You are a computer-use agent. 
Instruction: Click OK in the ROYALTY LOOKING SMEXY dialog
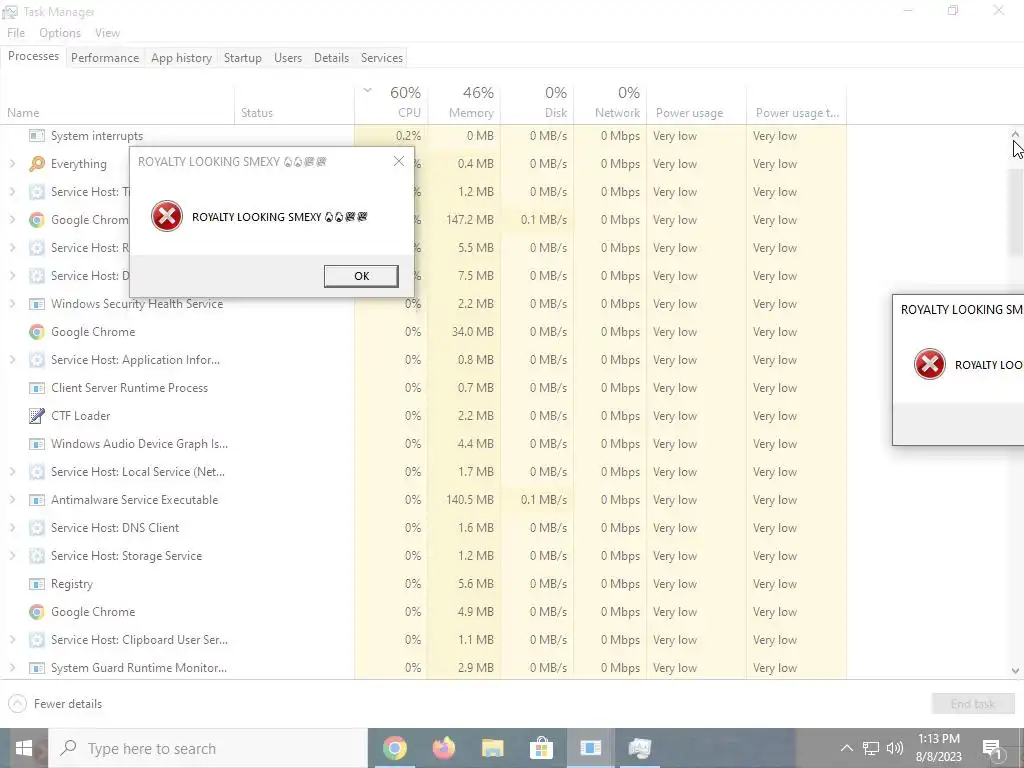point(361,276)
